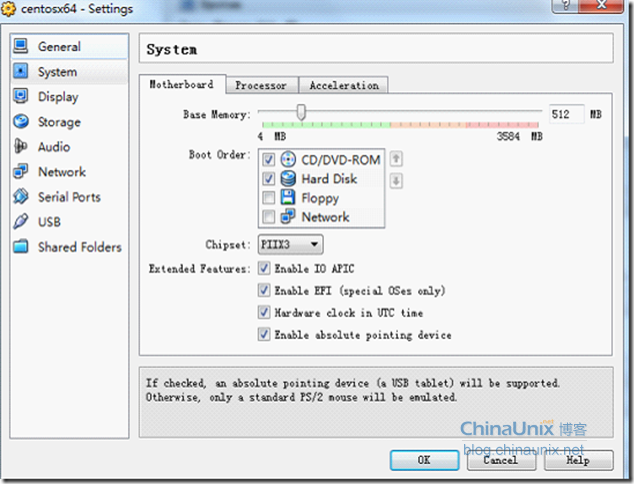Select the Floppy row label
The height and width of the screenshot is (484, 634).
(320, 198)
